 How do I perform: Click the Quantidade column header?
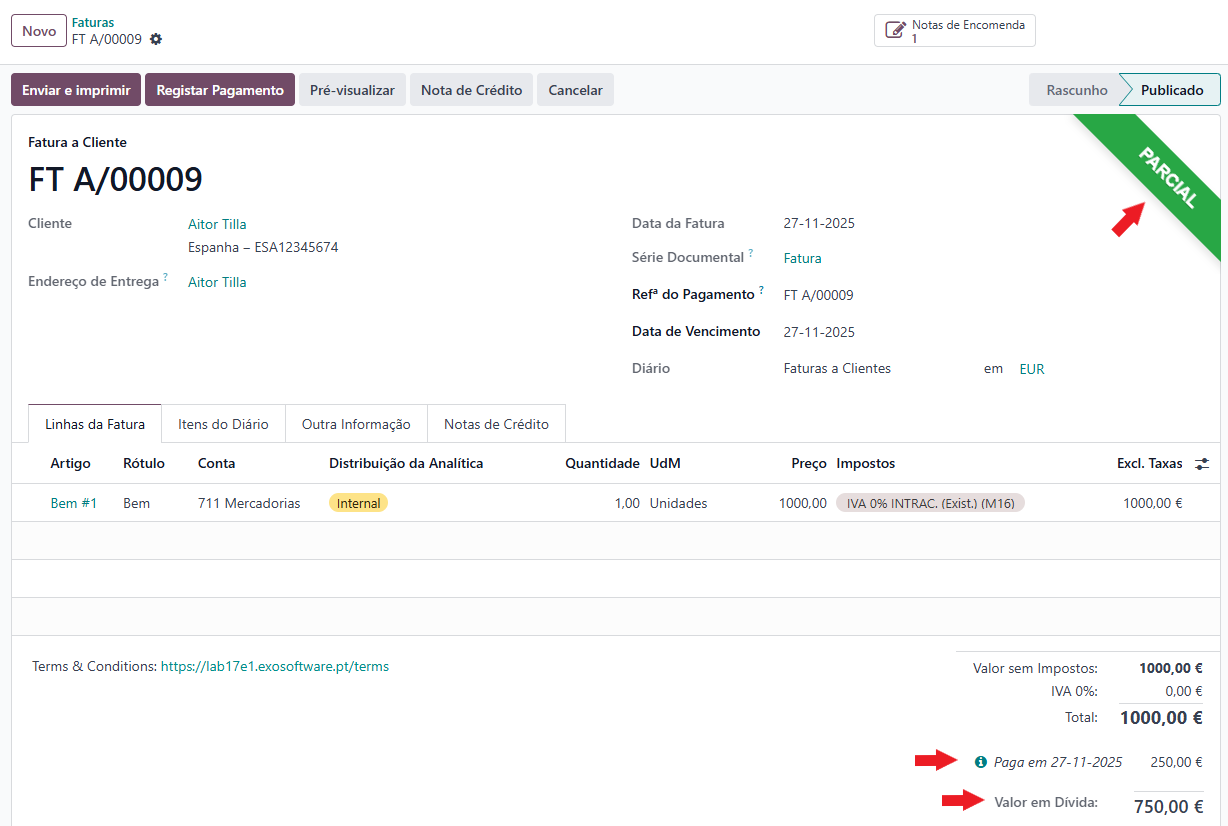(x=602, y=463)
